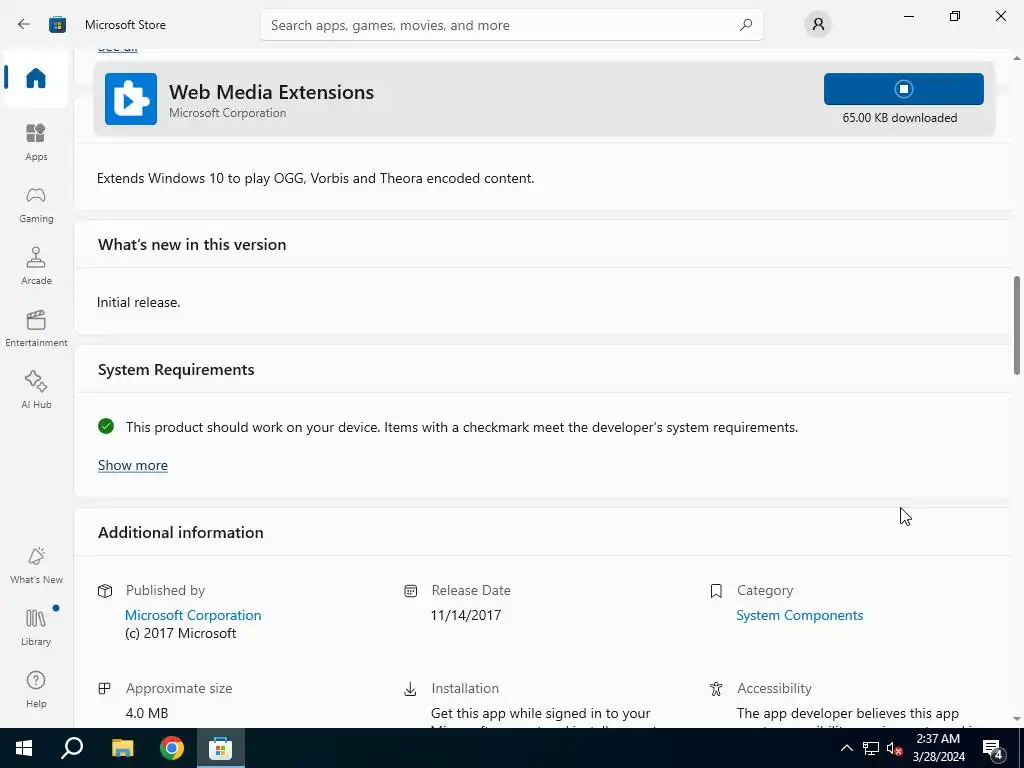Viewport: 1024px width, 768px height.
Task: Click the approximate size '4.0 MB' value
Action: tap(147, 713)
